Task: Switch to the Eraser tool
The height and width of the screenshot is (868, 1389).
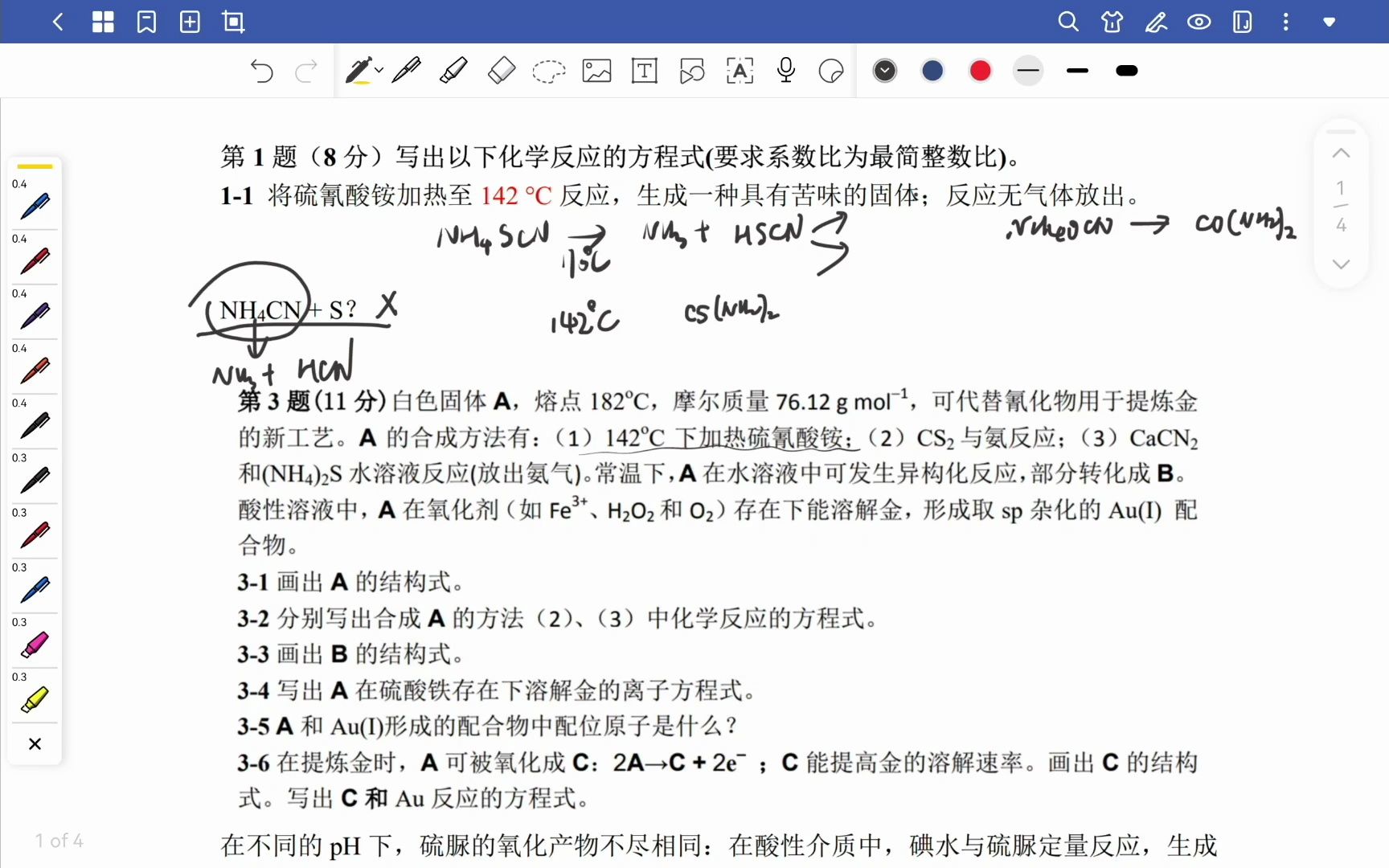Action: click(501, 71)
